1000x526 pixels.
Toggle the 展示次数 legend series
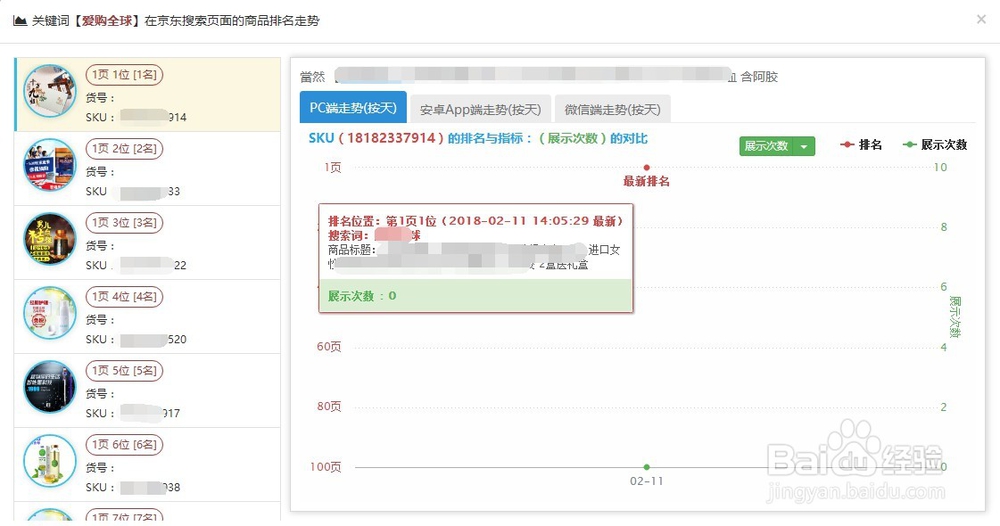coord(935,145)
